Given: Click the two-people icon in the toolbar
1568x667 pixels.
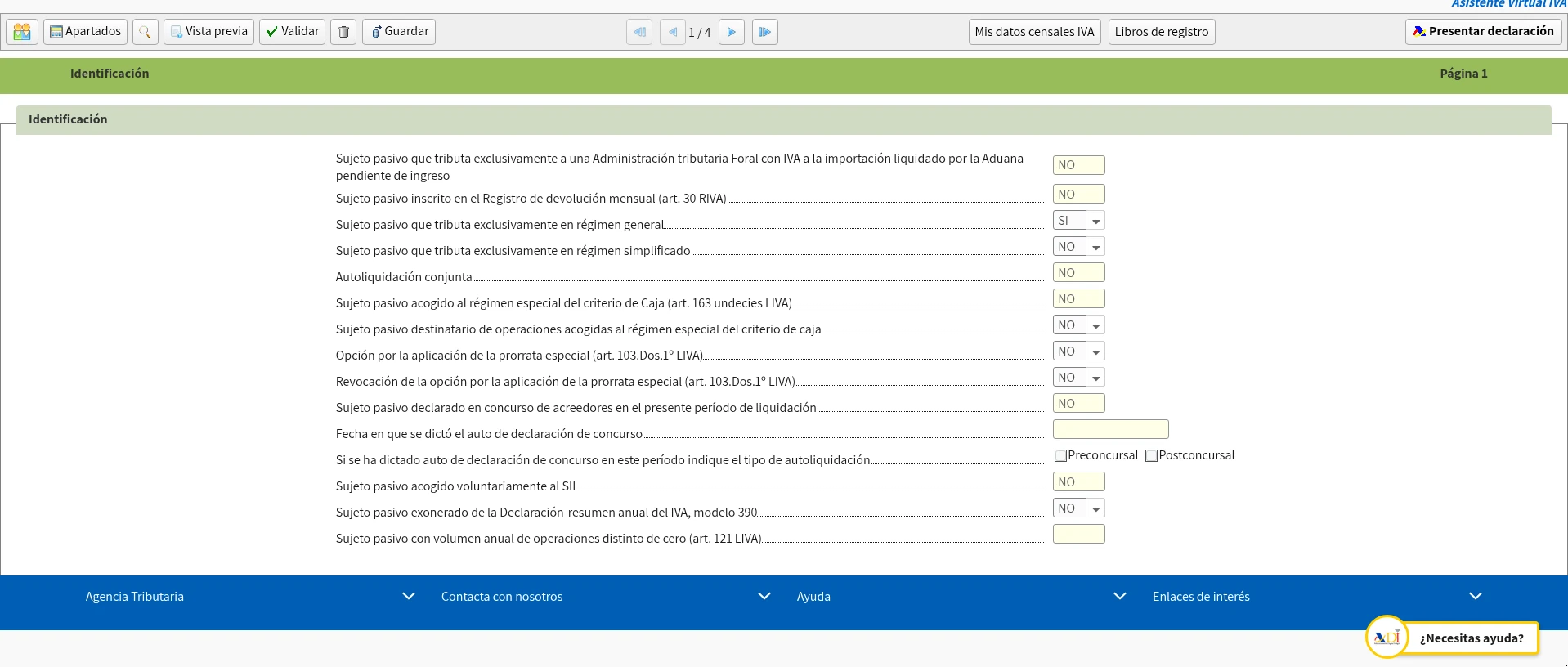Looking at the screenshot, I should (22, 32).
